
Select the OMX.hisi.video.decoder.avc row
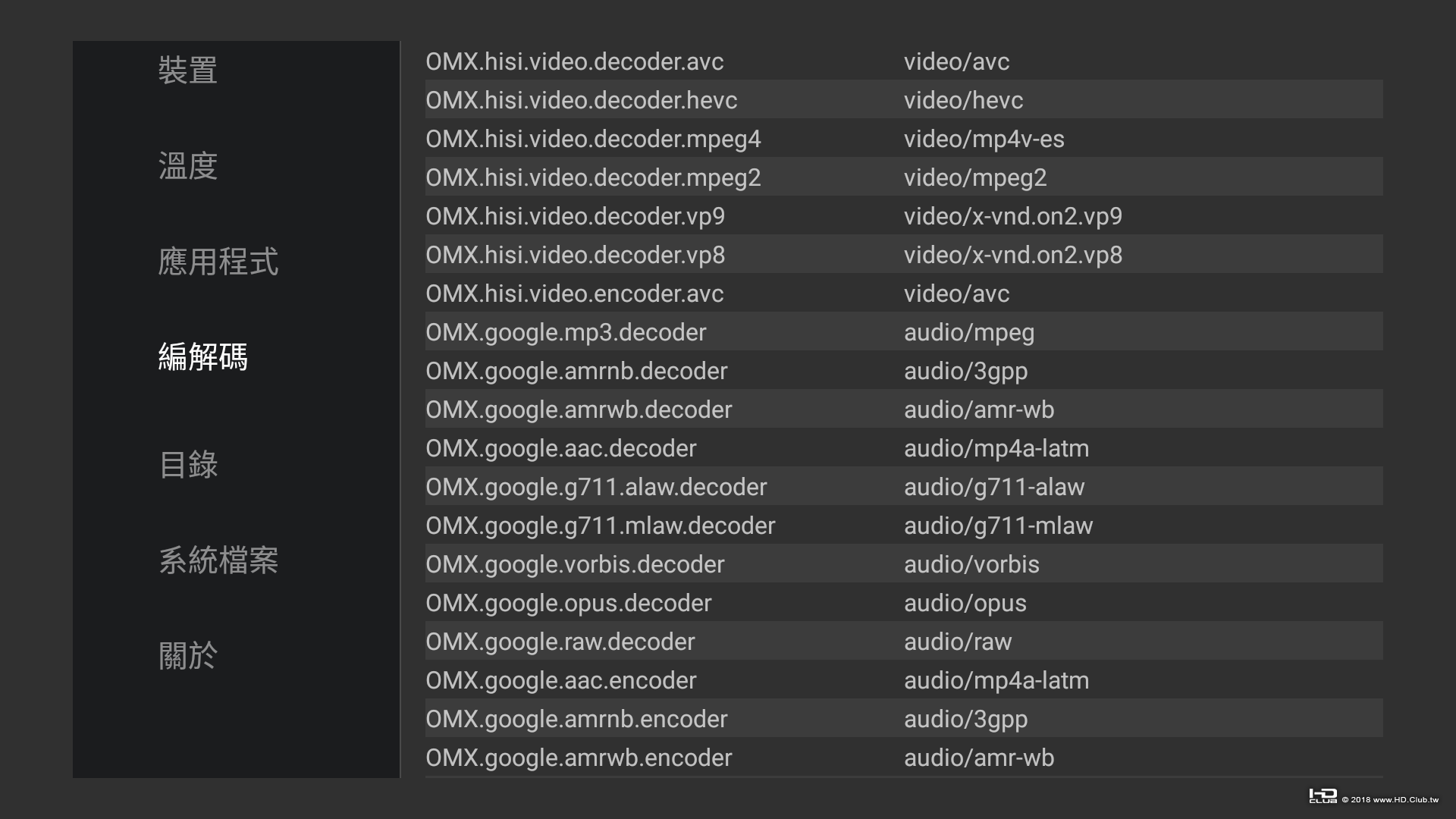tap(574, 61)
